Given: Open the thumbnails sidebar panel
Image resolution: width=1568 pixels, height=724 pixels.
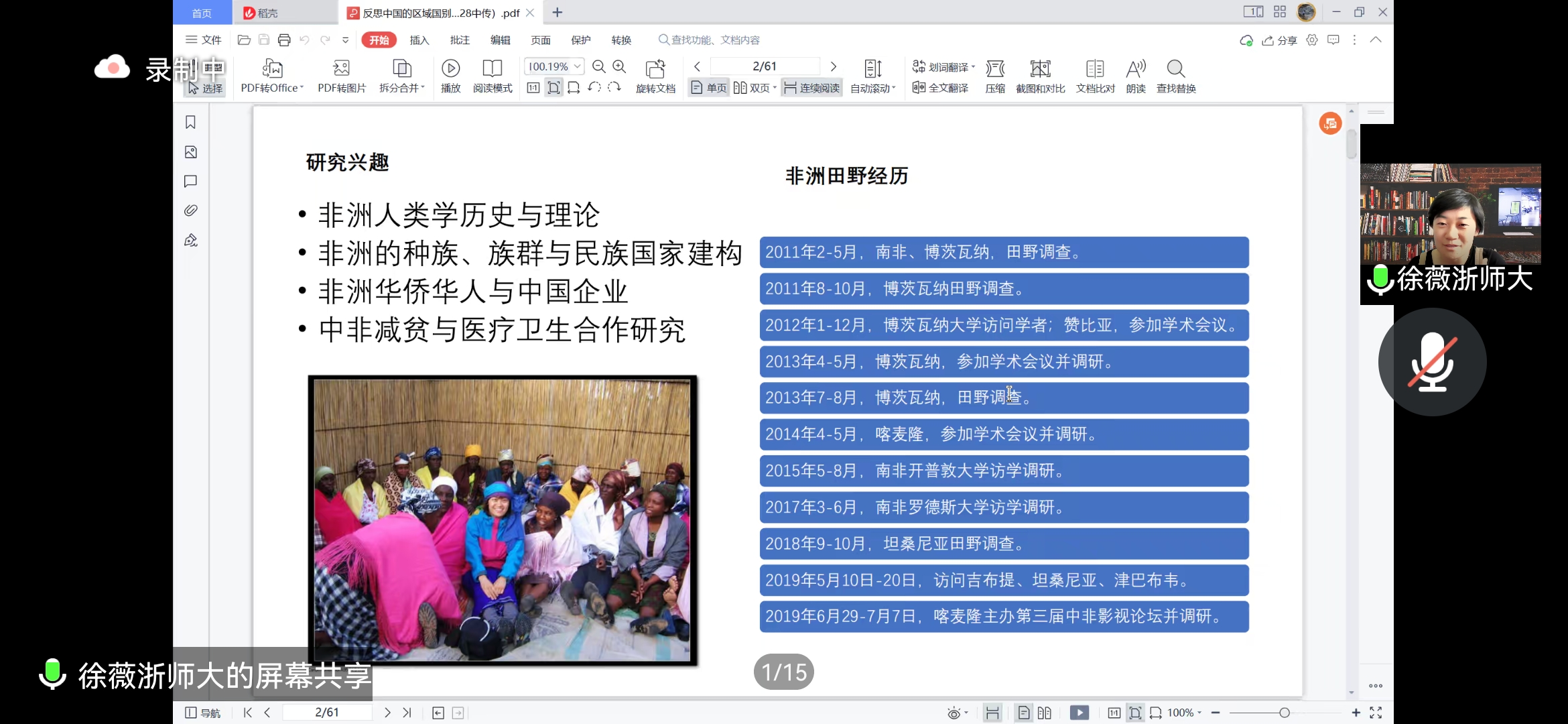Looking at the screenshot, I should pos(191,152).
